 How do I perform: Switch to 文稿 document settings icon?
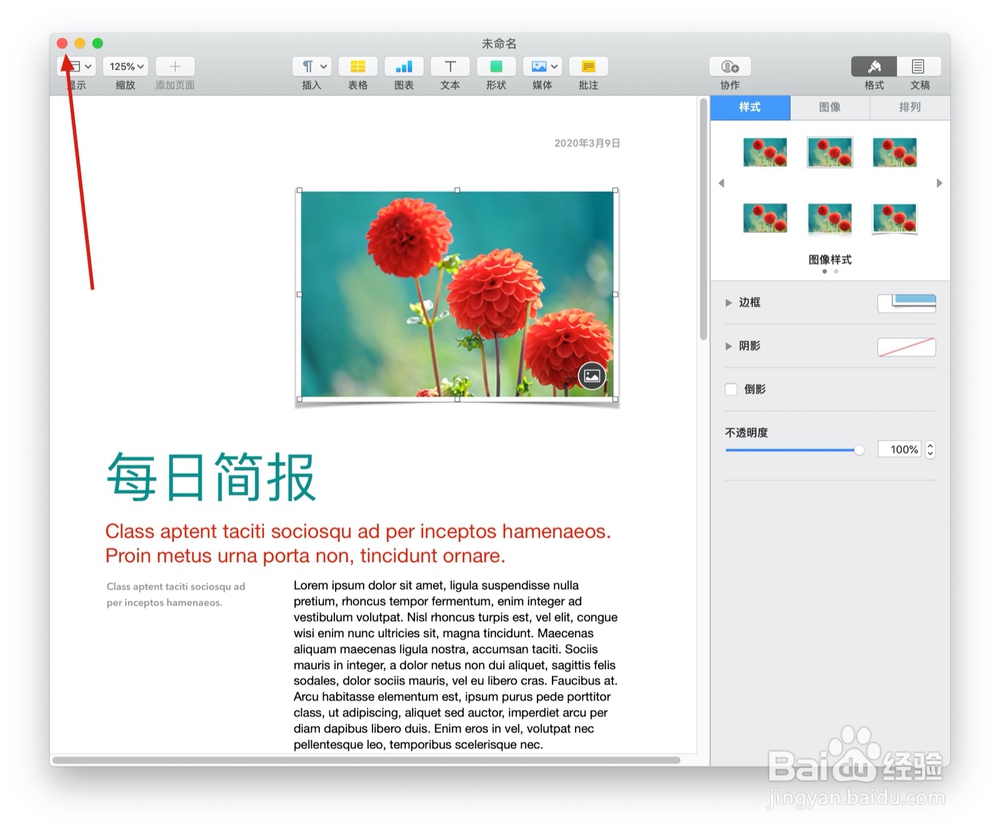(919, 66)
